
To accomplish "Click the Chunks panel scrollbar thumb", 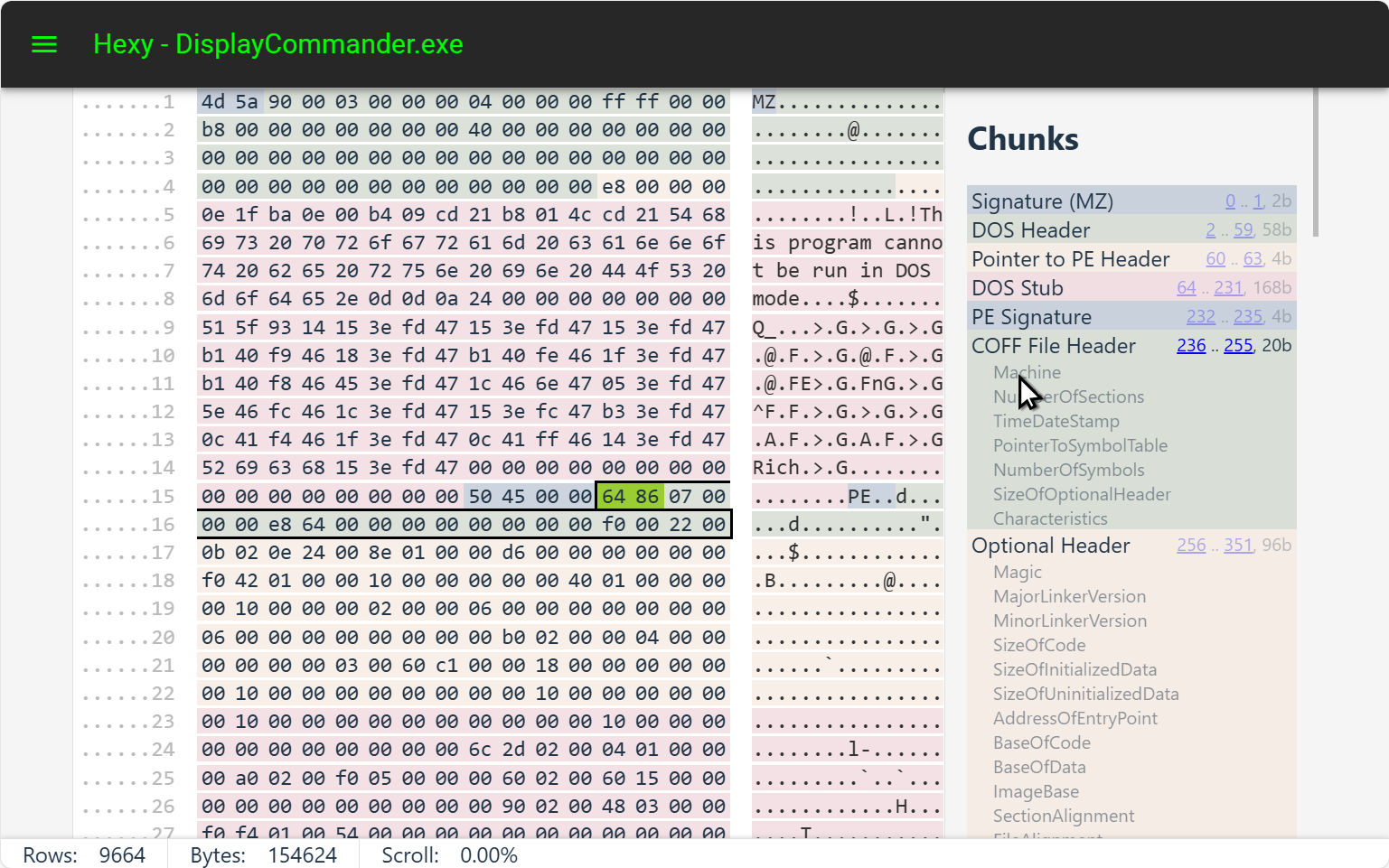I will (x=1315, y=162).
